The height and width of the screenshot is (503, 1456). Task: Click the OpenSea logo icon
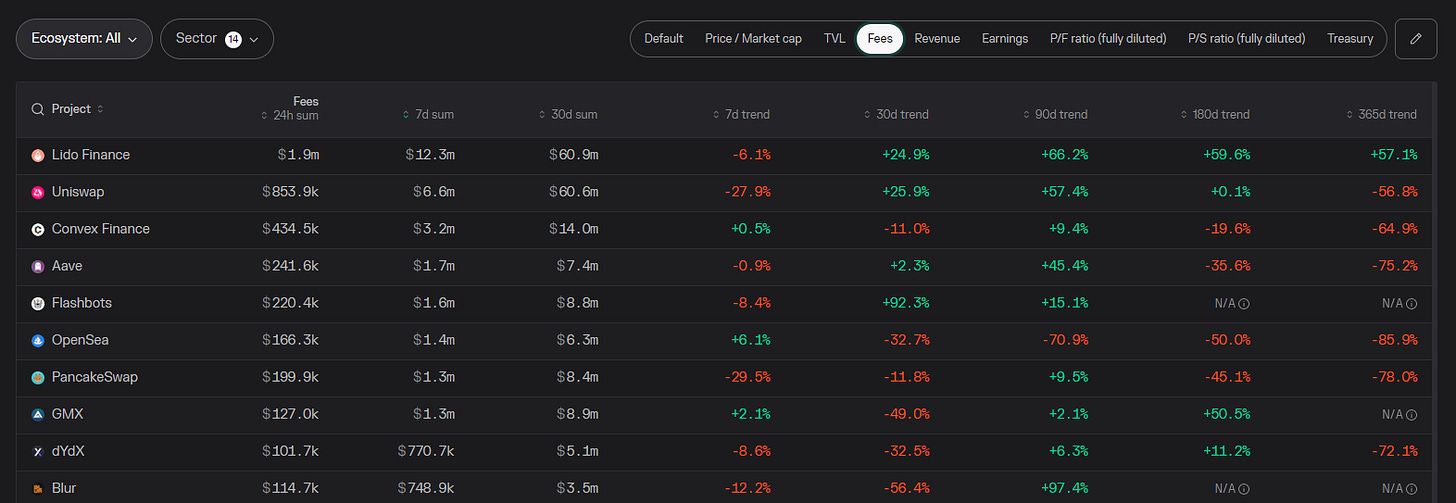pyautogui.click(x=38, y=340)
